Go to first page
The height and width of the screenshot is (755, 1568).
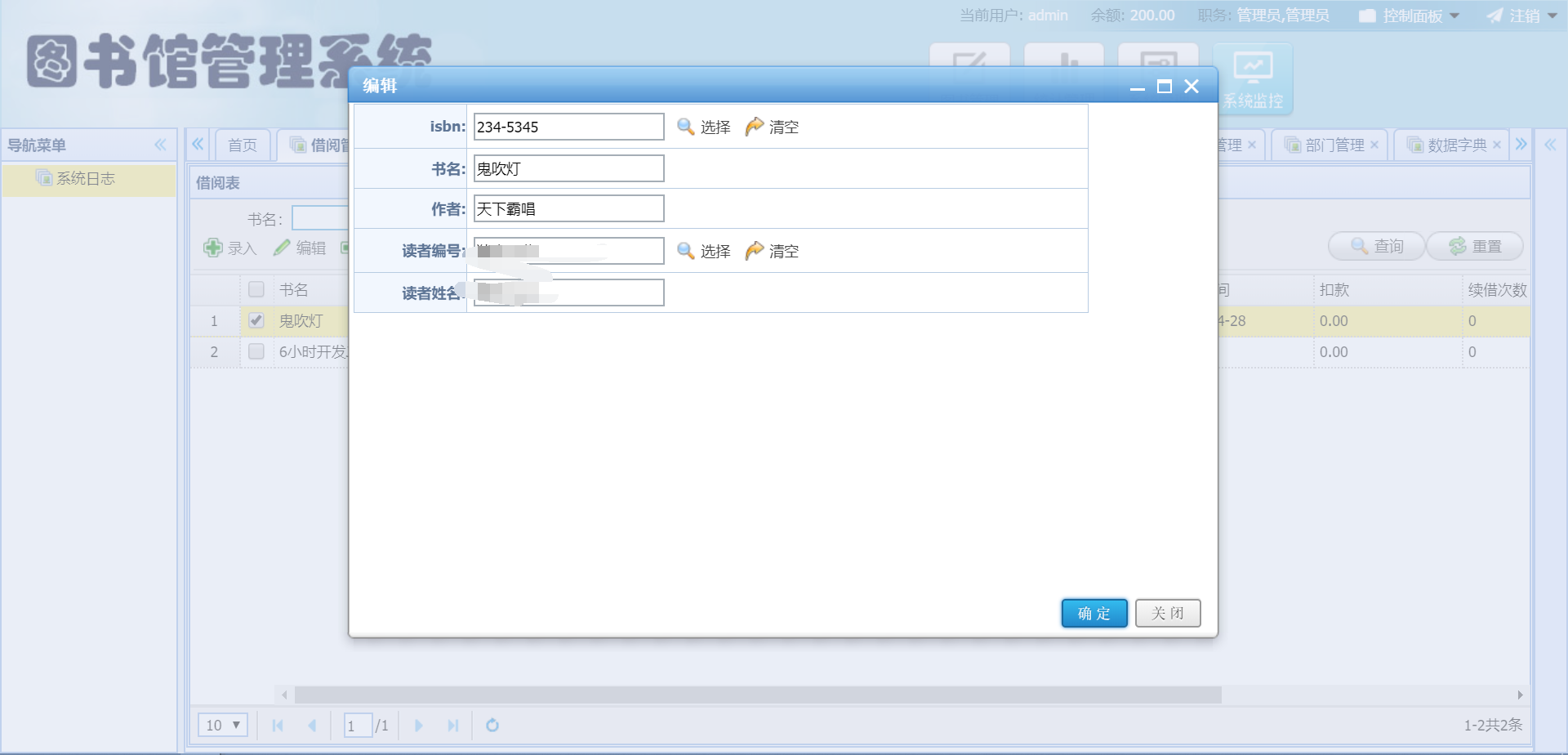278,725
